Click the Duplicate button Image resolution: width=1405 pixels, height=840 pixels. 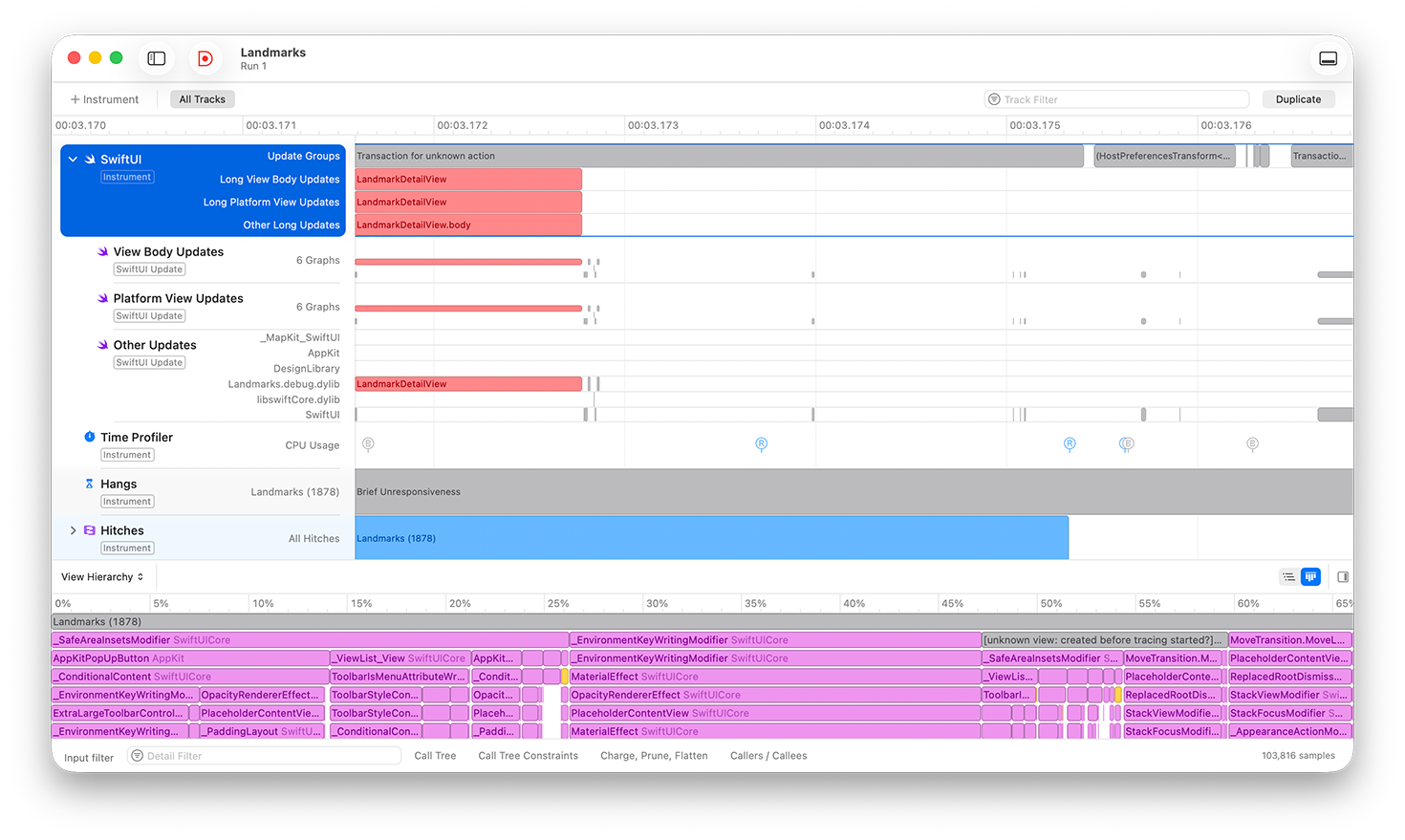1298,99
